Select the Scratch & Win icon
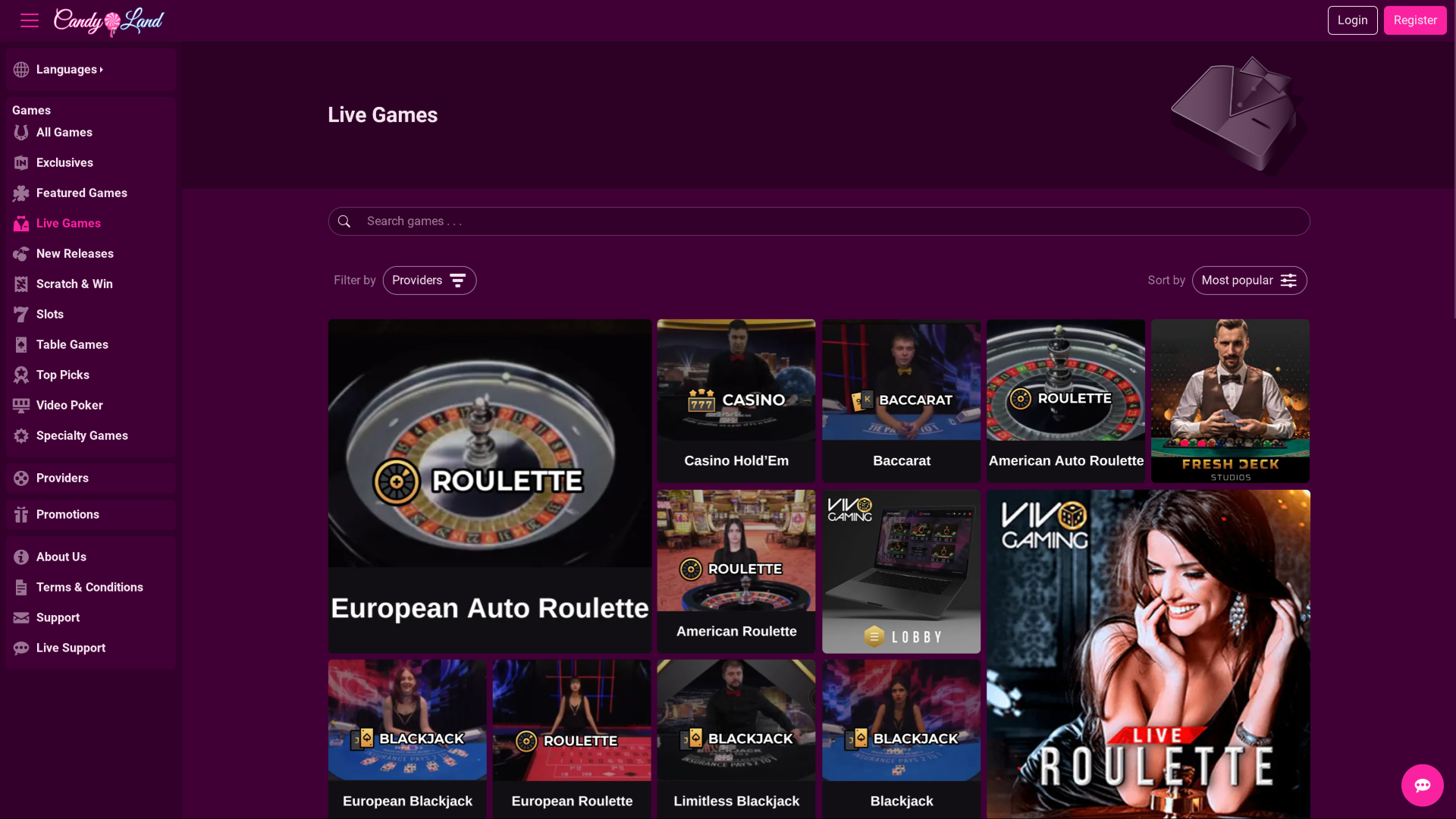 tap(21, 284)
